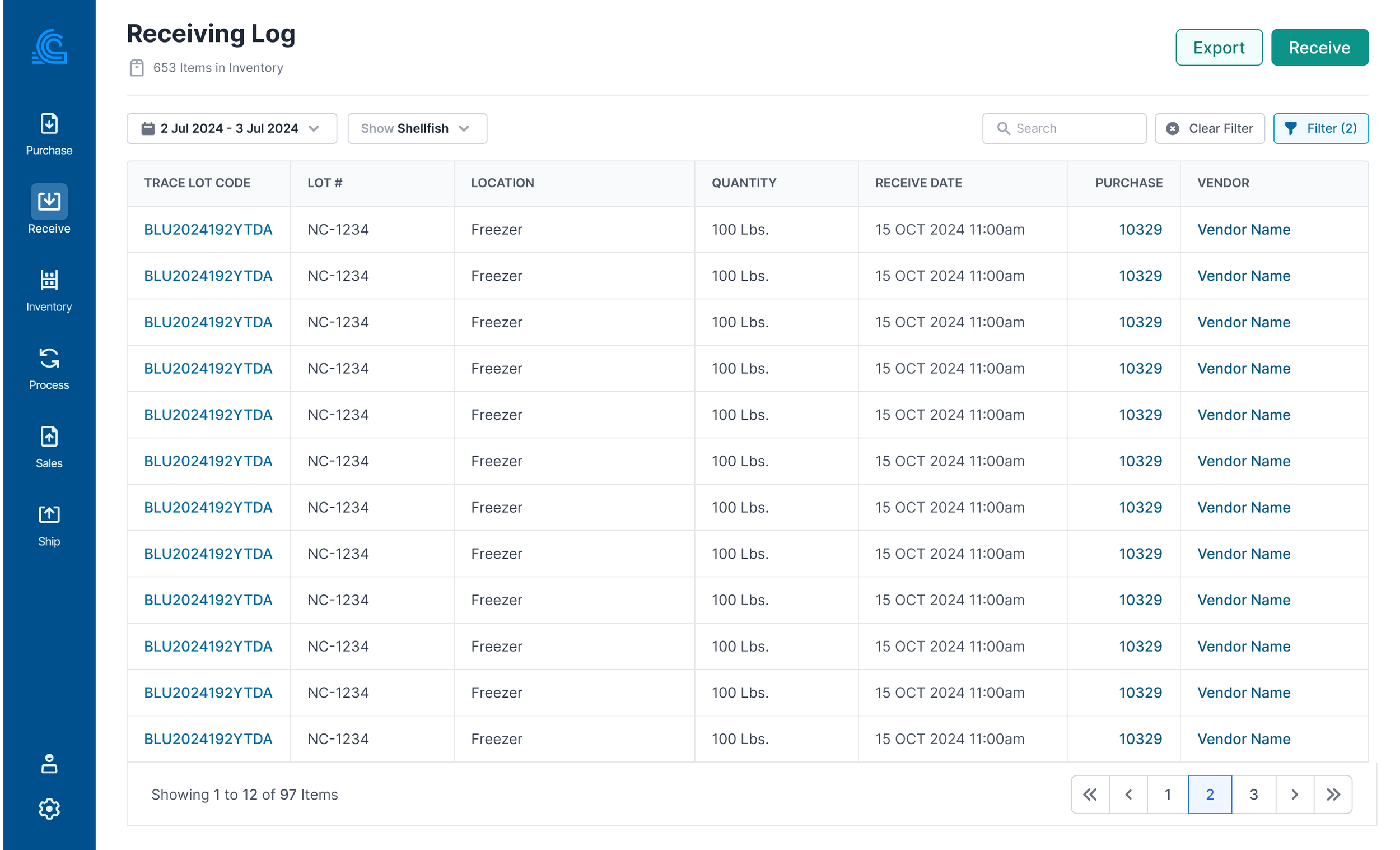The height and width of the screenshot is (850, 1400).
Task: Jump to first page of results
Action: click(1090, 795)
